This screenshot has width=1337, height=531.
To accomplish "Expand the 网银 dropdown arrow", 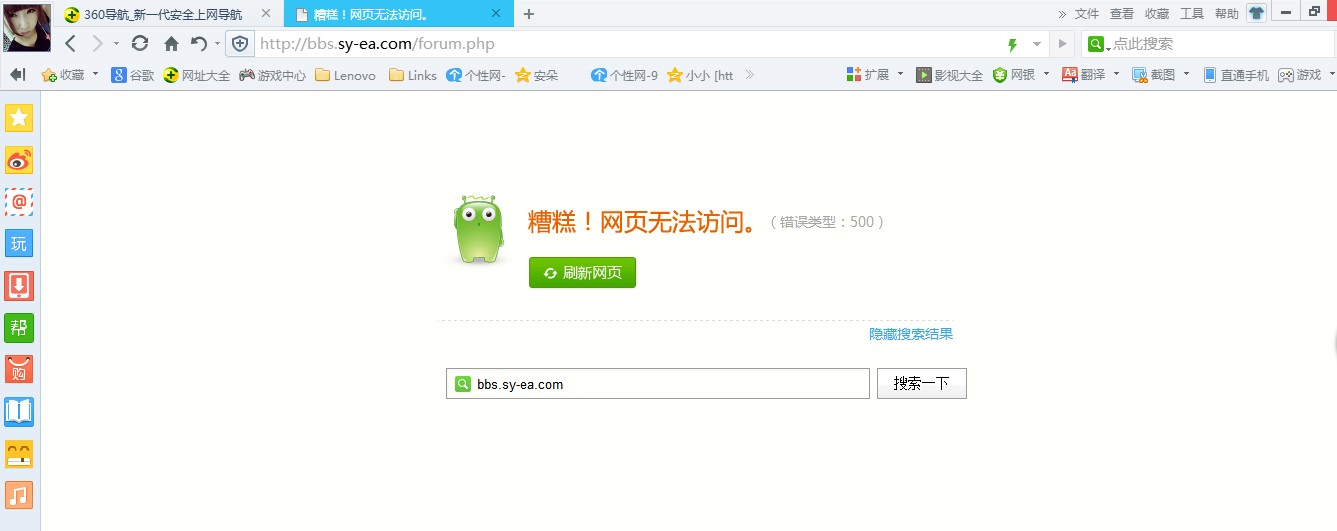I will pos(1047,74).
